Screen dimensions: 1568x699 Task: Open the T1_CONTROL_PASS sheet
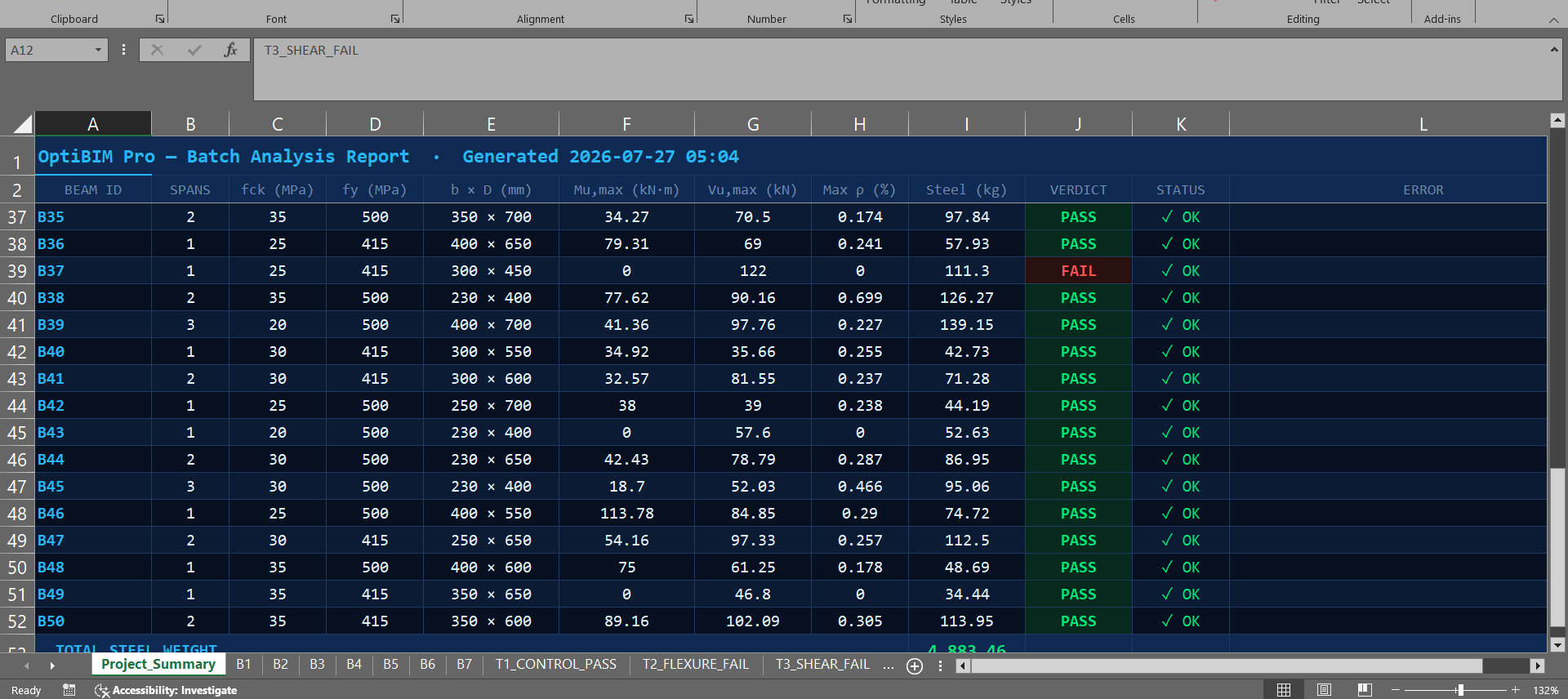tap(556, 665)
